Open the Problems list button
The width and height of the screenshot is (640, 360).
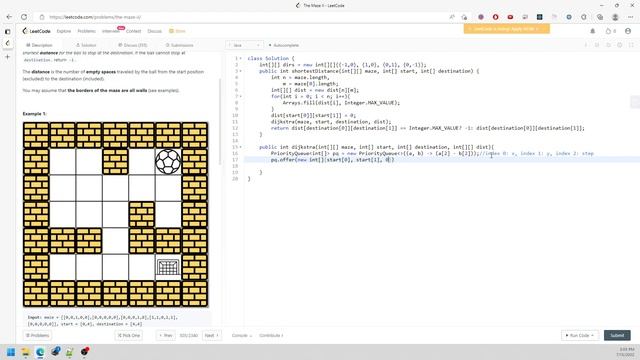(38, 336)
